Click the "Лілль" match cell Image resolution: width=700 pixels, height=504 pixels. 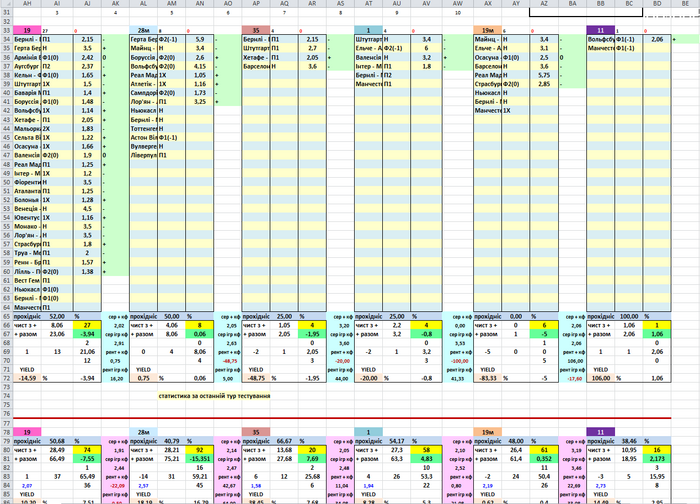tap(27, 271)
